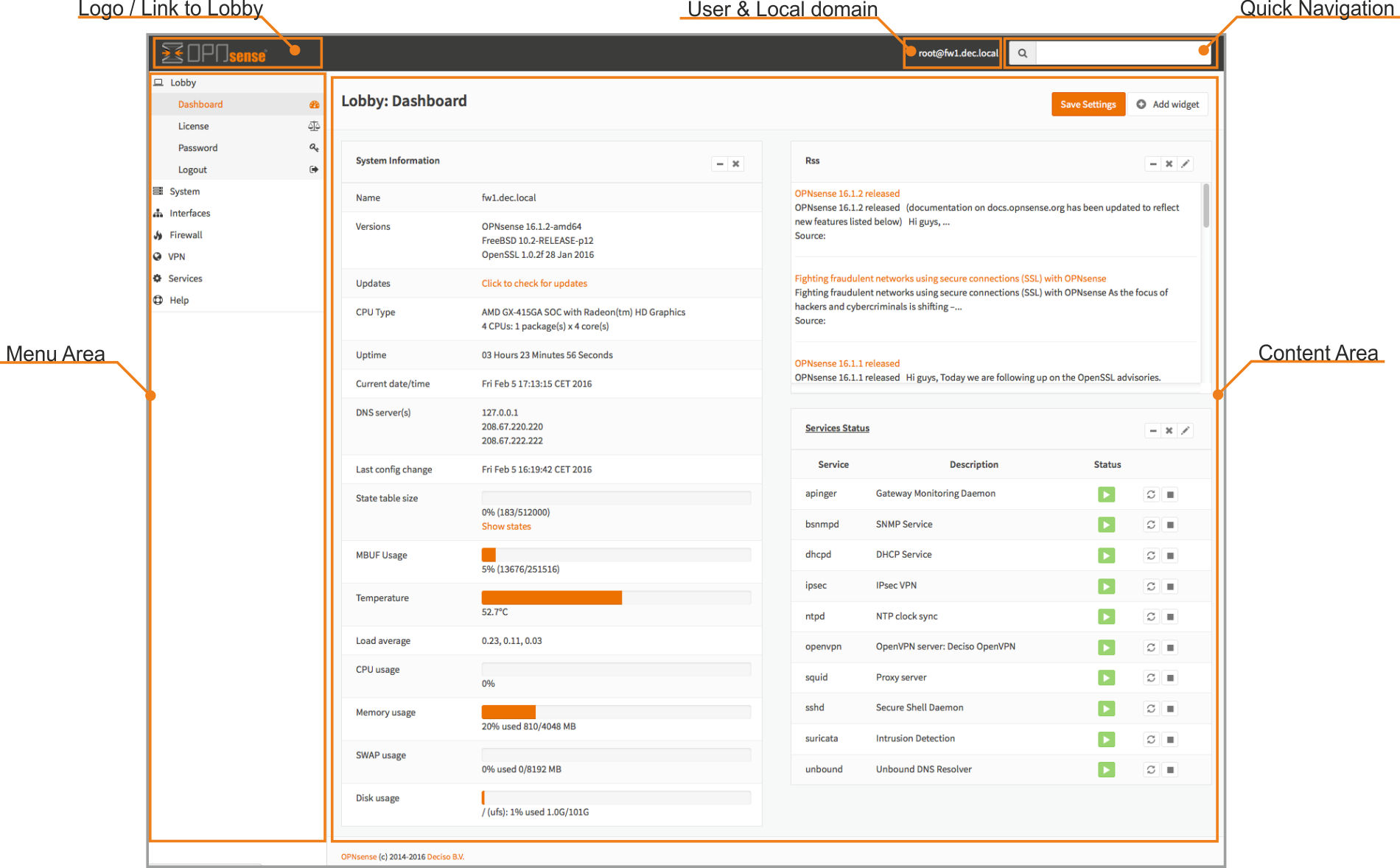Restart the suricata service

[1151, 740]
